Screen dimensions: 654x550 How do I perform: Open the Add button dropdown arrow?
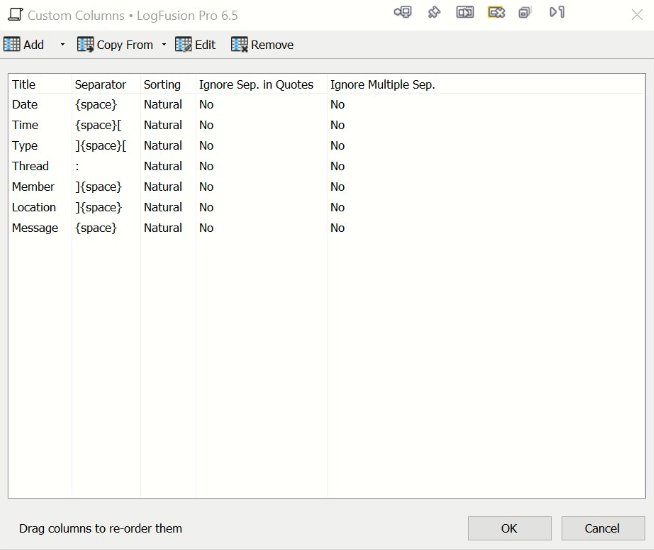coord(62,45)
